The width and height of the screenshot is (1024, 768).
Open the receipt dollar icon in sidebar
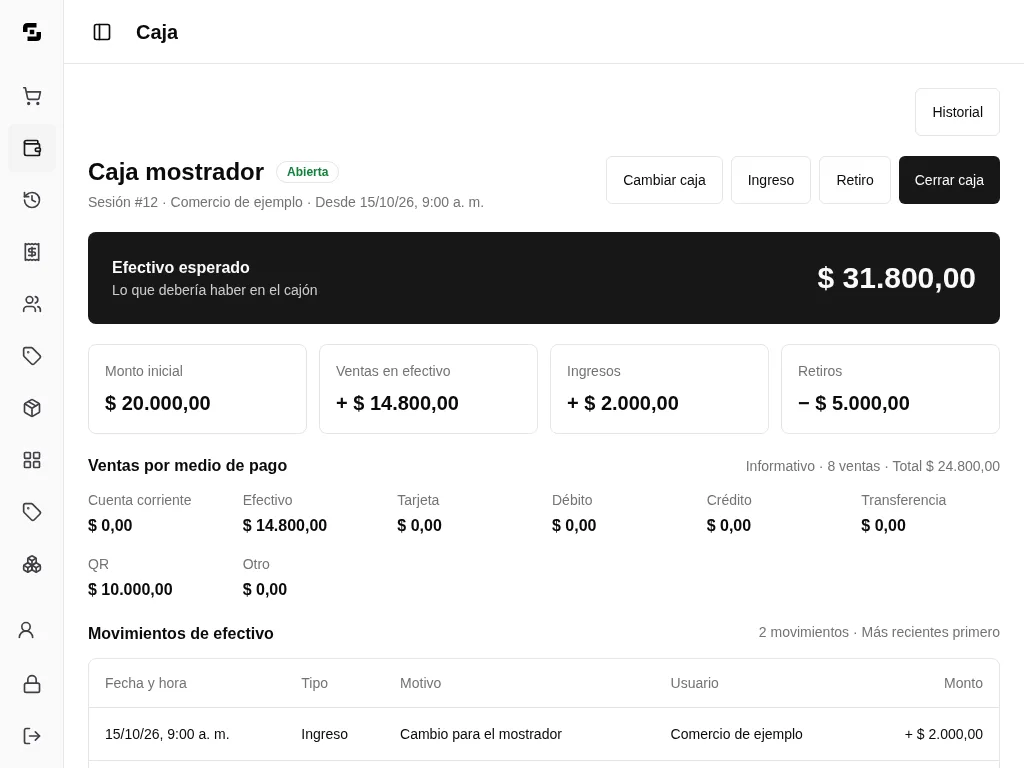(x=32, y=252)
